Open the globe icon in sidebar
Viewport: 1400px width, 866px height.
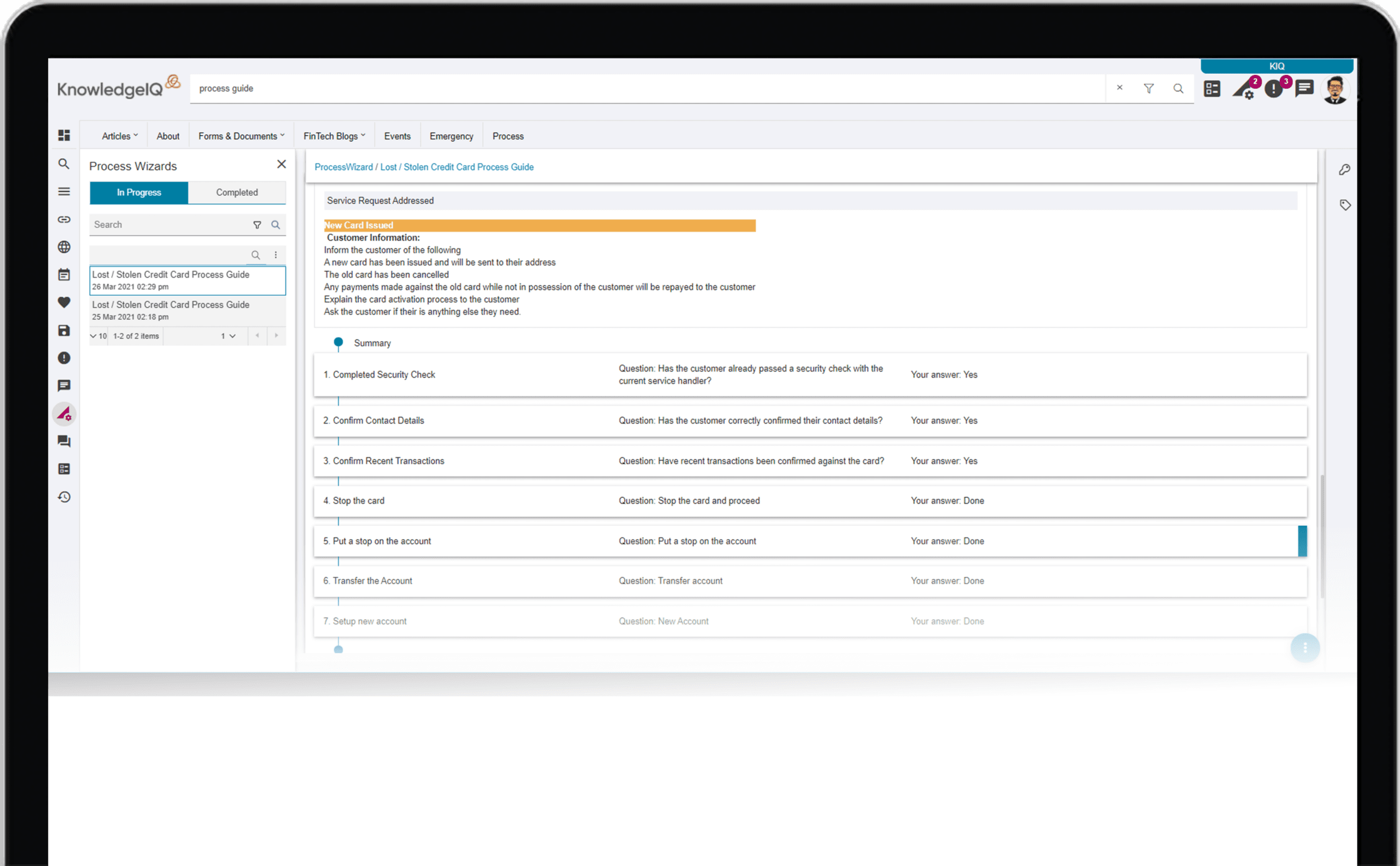(x=64, y=247)
